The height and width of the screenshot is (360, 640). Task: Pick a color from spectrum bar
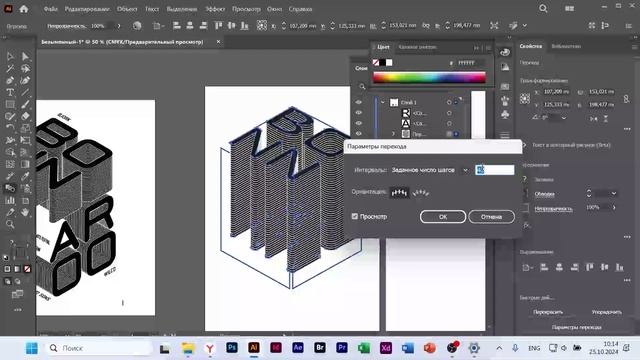tap(429, 78)
